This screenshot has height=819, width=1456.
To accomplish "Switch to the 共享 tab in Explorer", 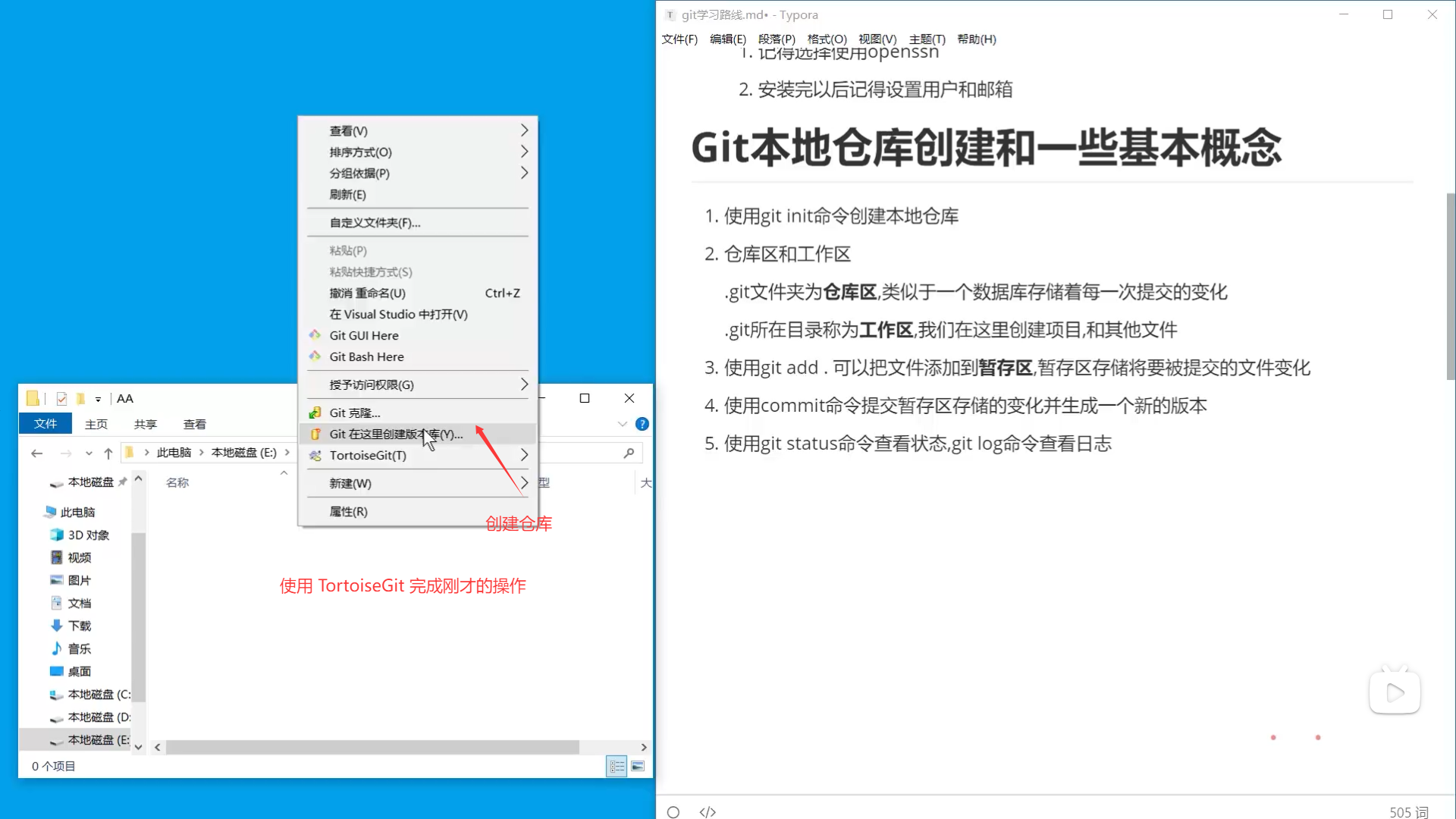I will (145, 424).
